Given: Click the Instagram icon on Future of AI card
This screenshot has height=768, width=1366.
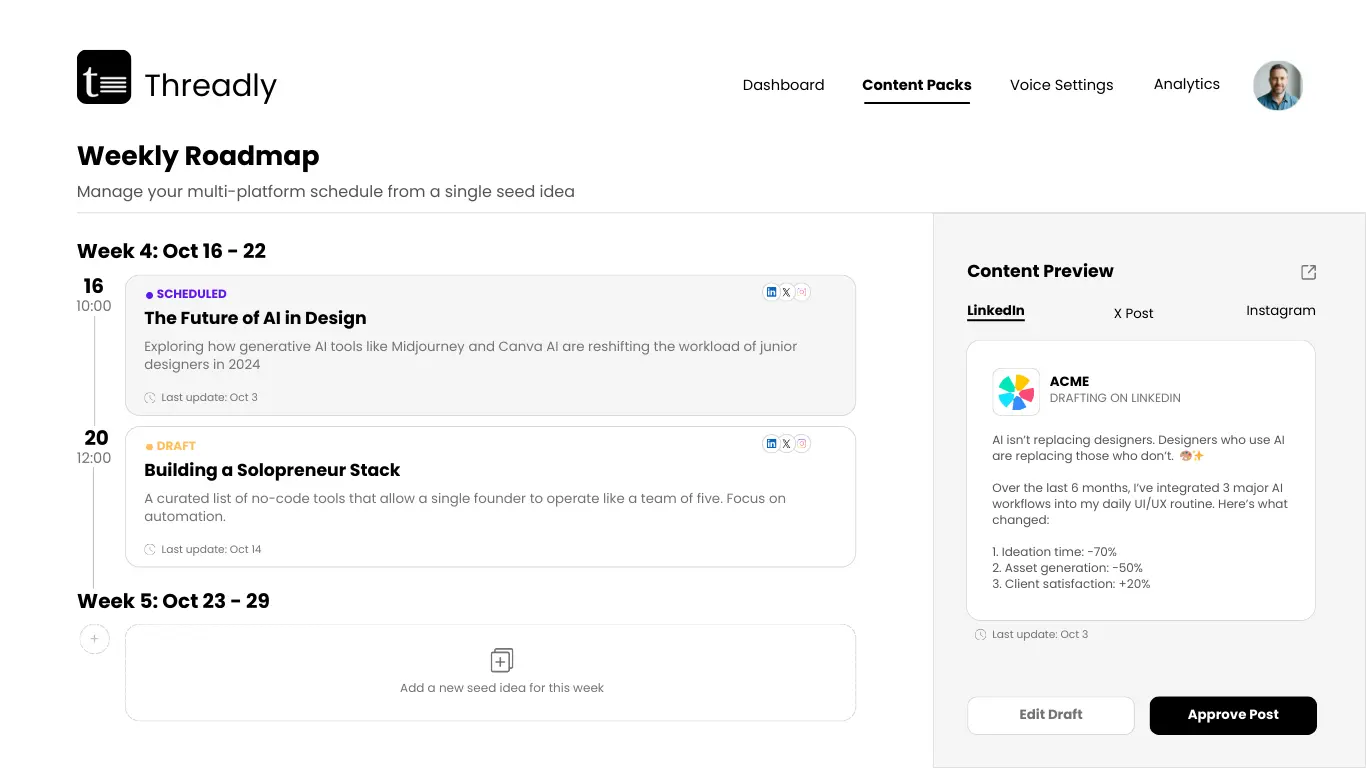Looking at the screenshot, I should [802, 292].
